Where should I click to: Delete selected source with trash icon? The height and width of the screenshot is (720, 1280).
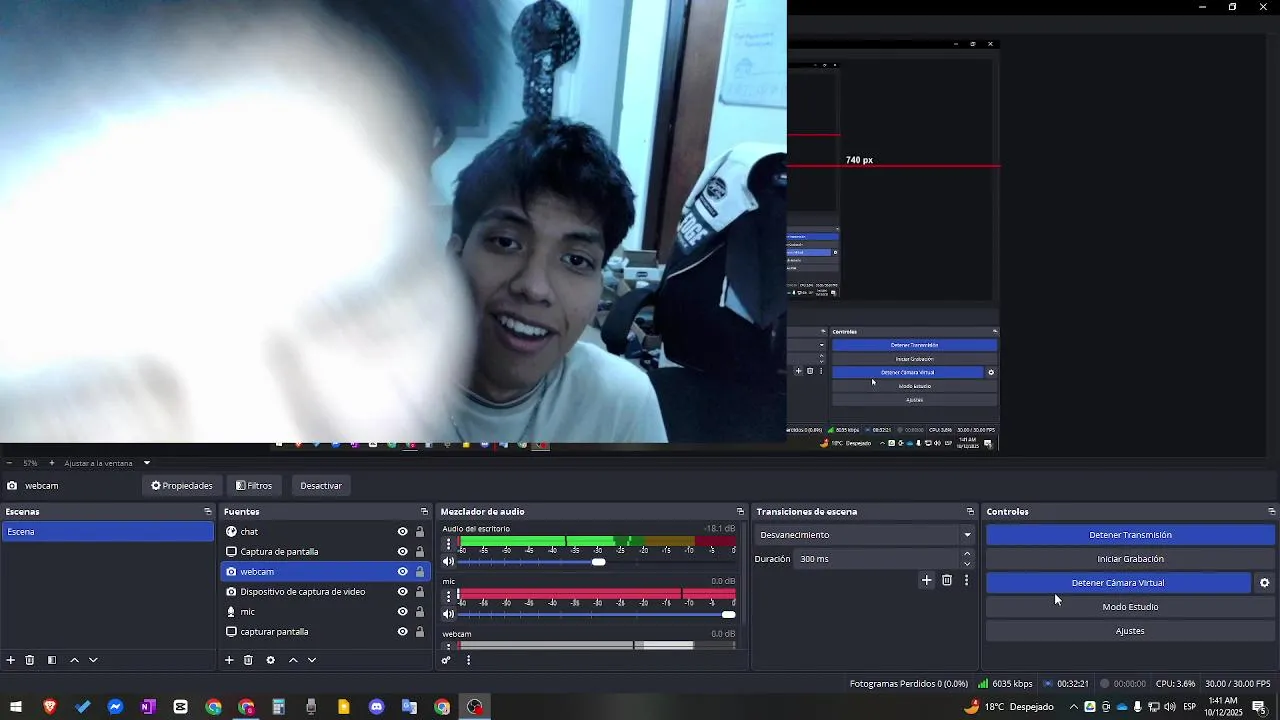tap(248, 660)
